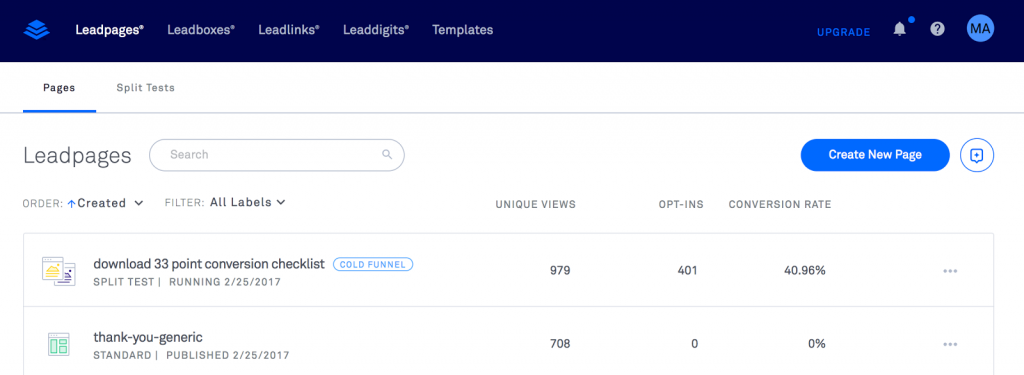Click the magnifier icon in Search
Screen dimensions: 1024x375
(x=387, y=155)
